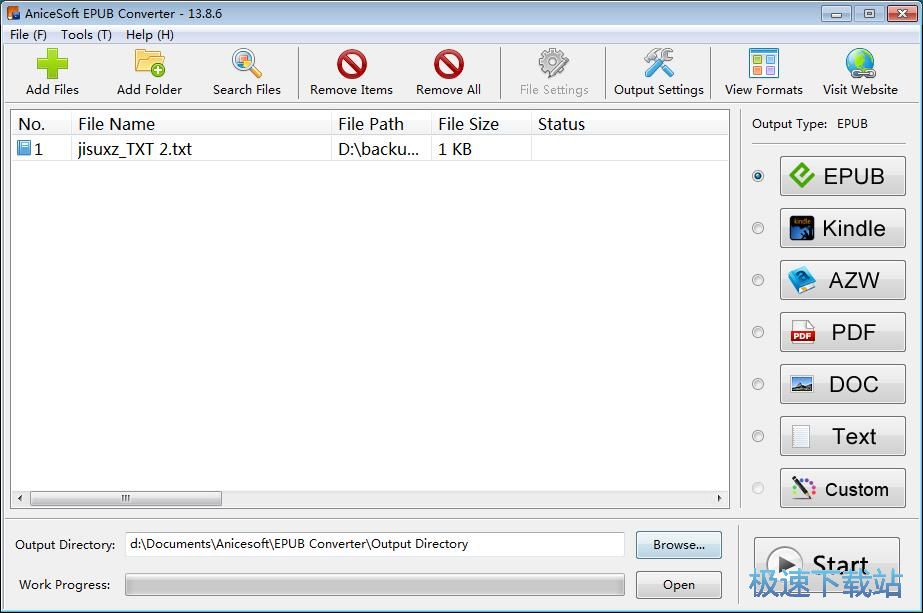Click Browse to change output directory
Image resolution: width=923 pixels, height=613 pixels.
(x=678, y=545)
